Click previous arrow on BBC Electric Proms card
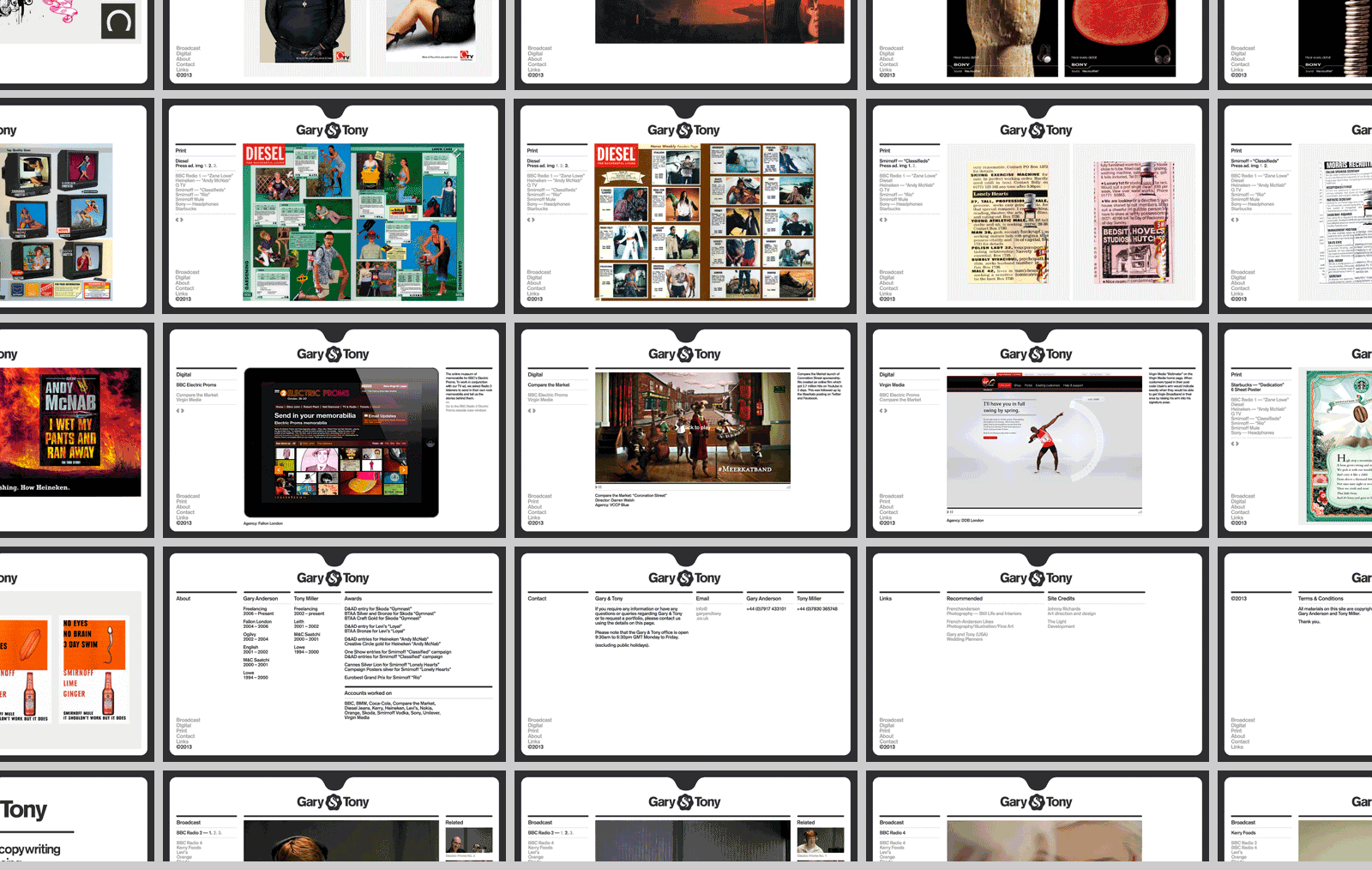The image size is (1372, 870). coord(178,410)
